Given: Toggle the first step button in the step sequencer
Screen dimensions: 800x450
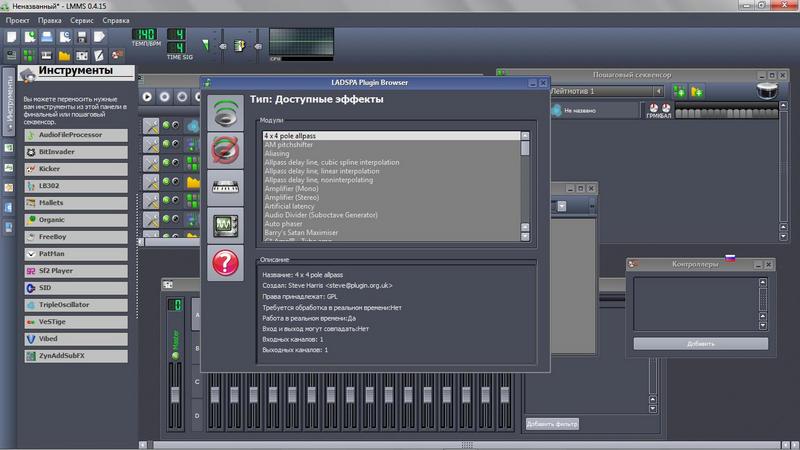Looking at the screenshot, I should [x=679, y=113].
